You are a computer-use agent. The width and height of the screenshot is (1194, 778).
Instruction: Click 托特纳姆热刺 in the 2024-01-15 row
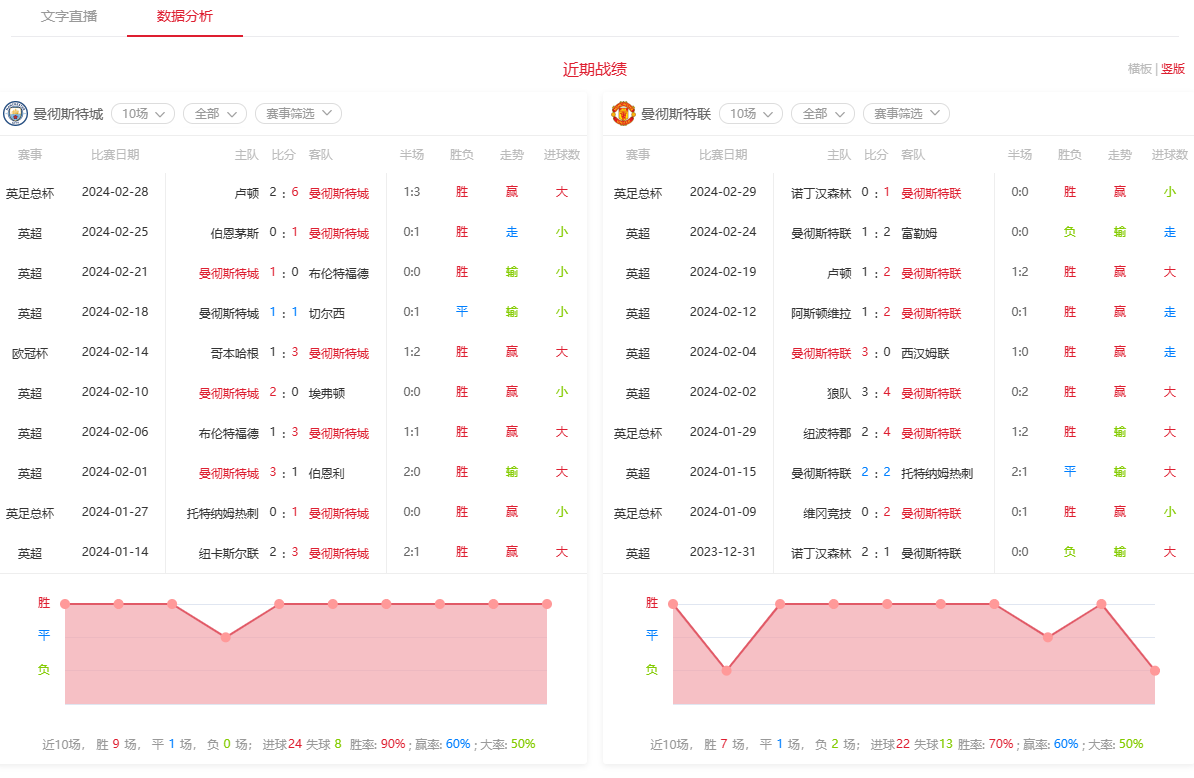pyautogui.click(x=937, y=473)
